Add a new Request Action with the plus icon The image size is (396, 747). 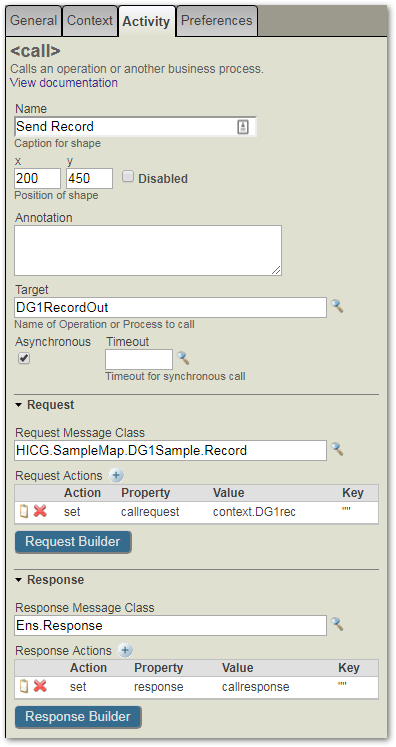116,475
